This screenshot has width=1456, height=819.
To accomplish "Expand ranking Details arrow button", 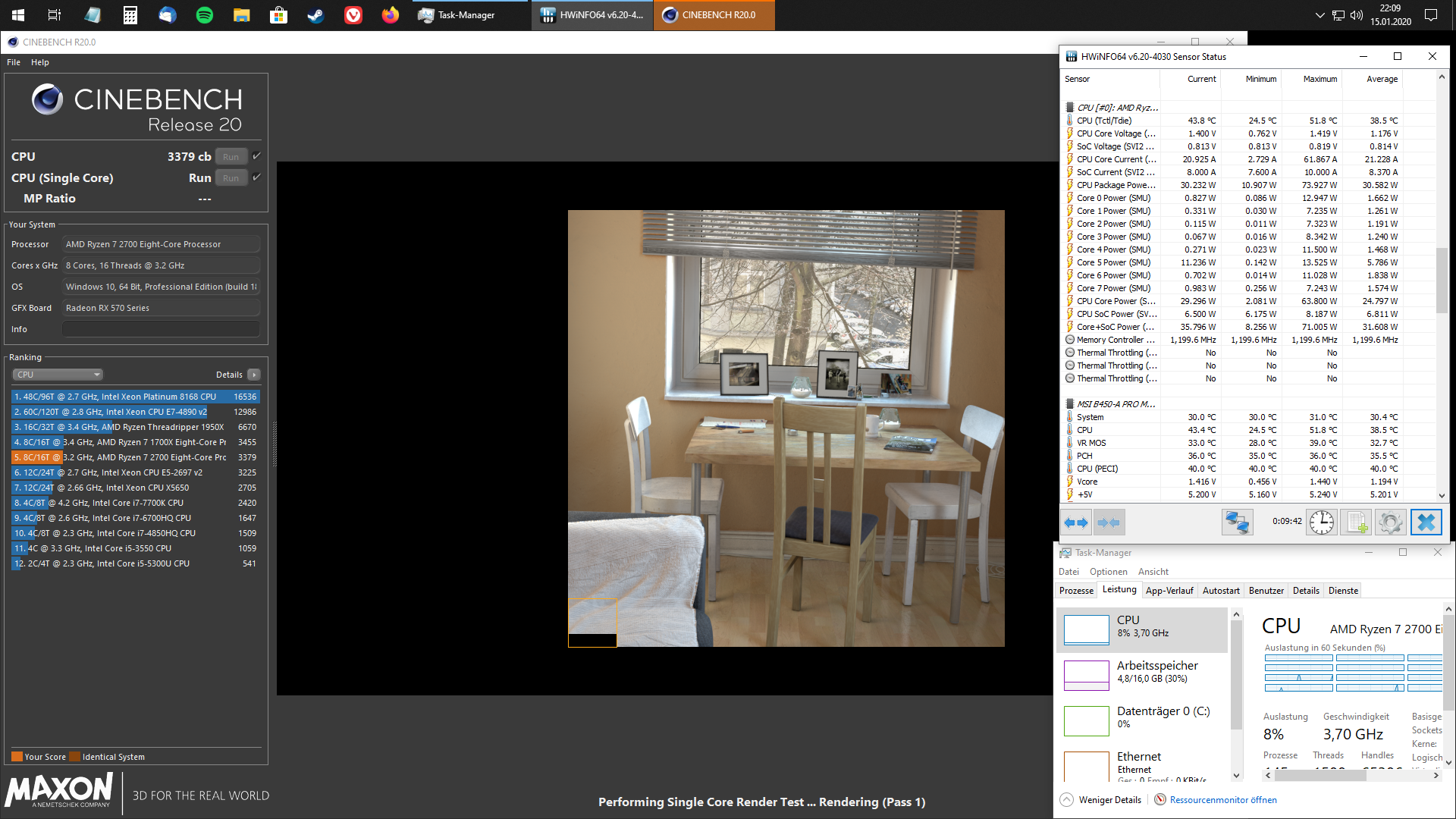I will click(x=254, y=375).
